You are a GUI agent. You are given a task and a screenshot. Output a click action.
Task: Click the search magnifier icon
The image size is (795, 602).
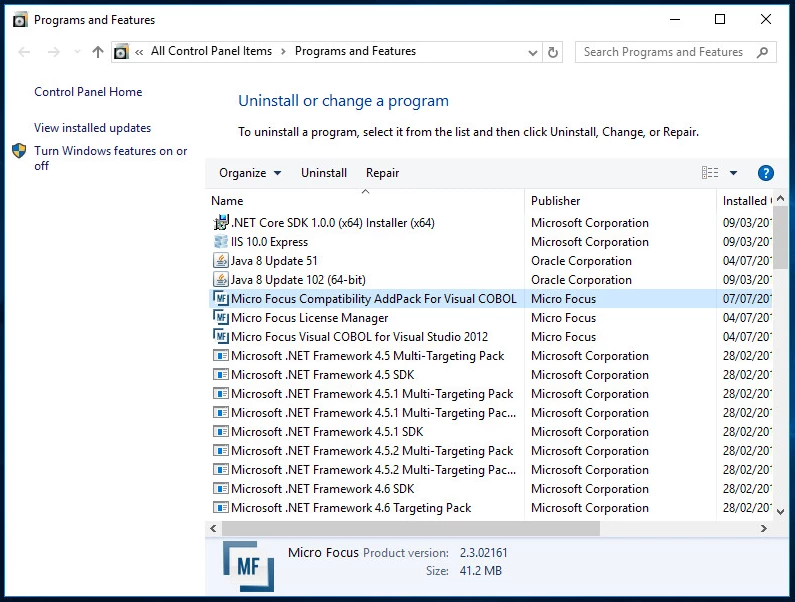[x=762, y=52]
